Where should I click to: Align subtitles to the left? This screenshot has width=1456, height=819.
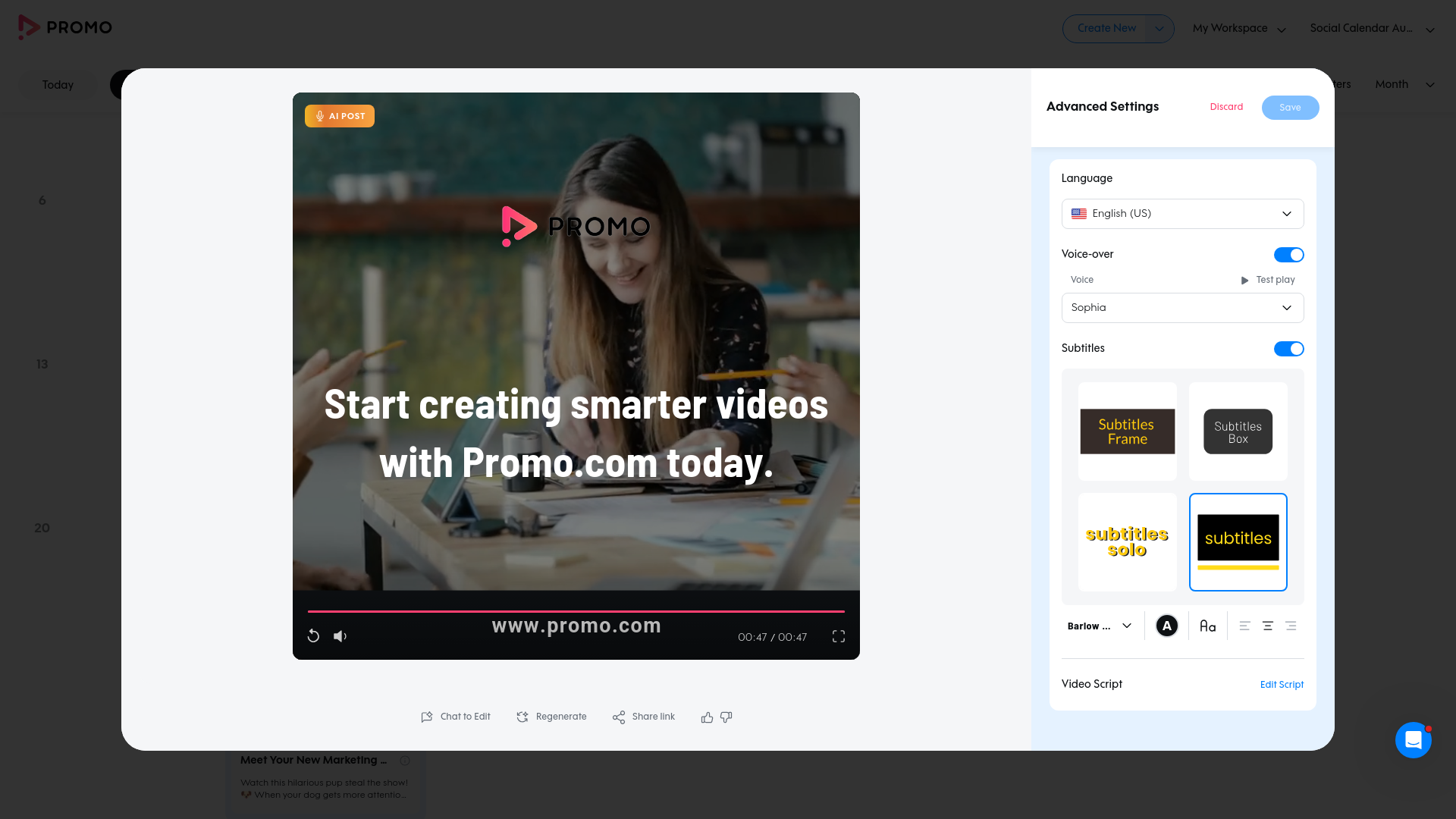click(1244, 626)
